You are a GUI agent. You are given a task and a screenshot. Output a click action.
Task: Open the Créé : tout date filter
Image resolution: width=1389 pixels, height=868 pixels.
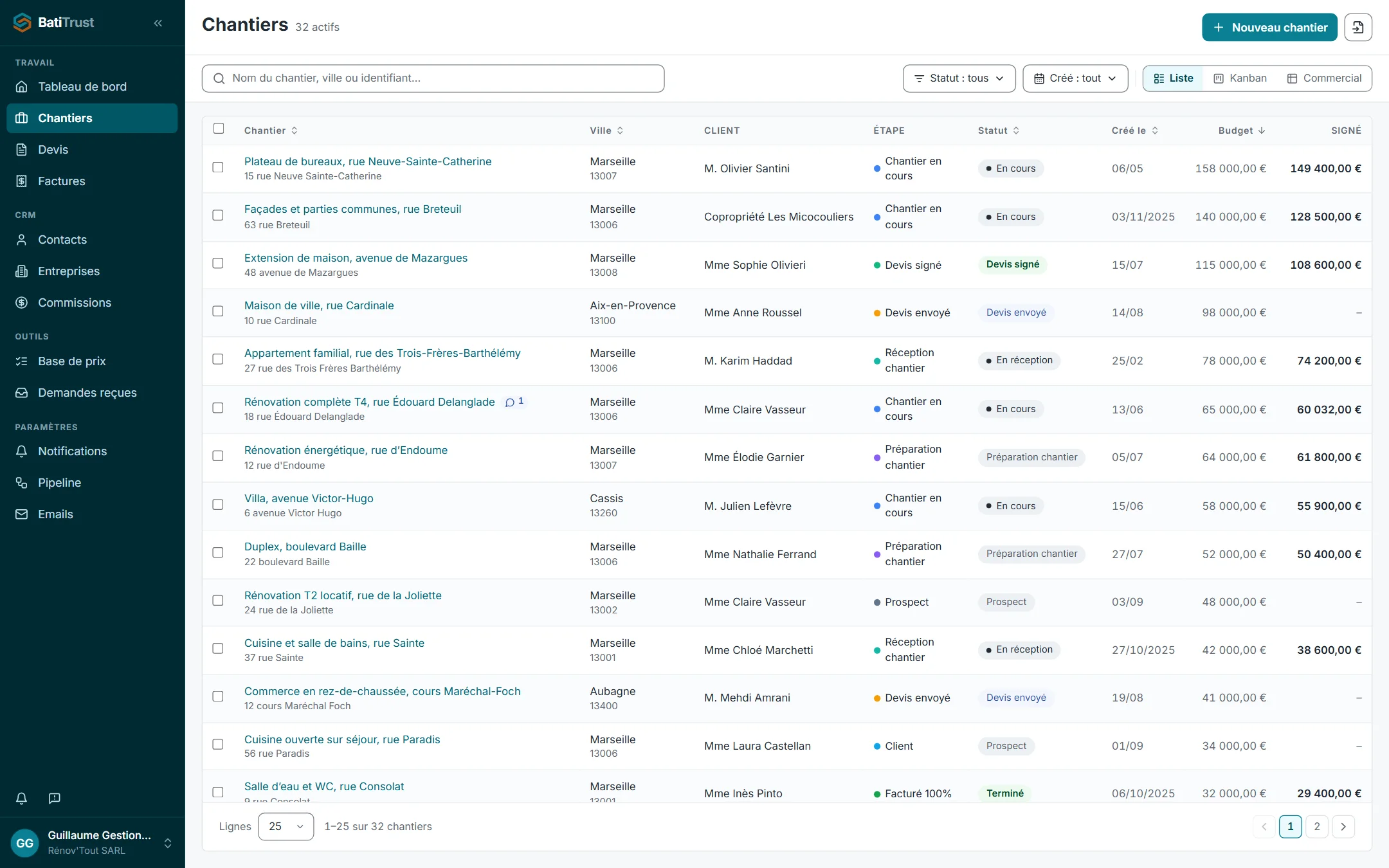click(1075, 78)
